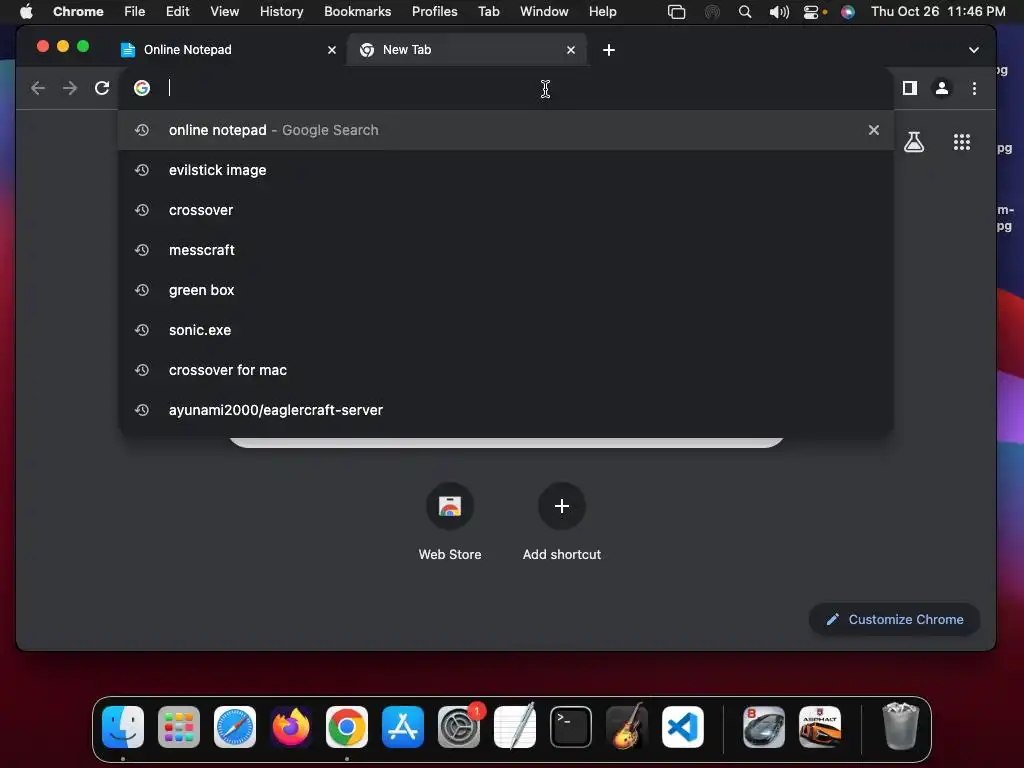Open Spotlight search in the menu bar

pos(744,12)
